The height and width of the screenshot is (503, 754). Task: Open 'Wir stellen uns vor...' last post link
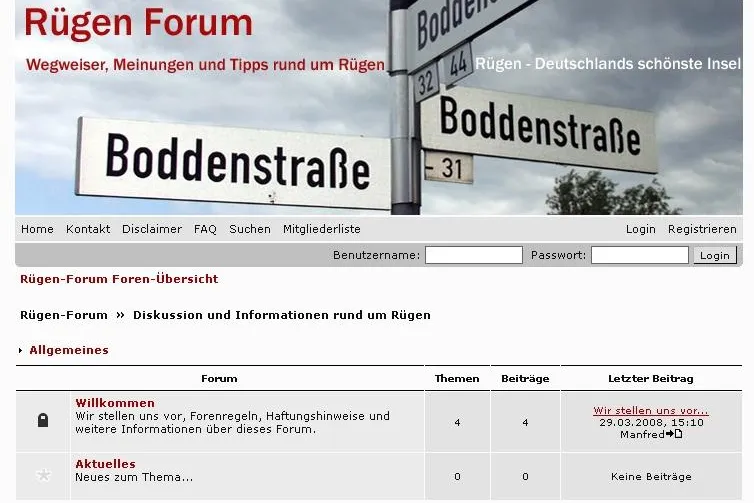pos(651,411)
